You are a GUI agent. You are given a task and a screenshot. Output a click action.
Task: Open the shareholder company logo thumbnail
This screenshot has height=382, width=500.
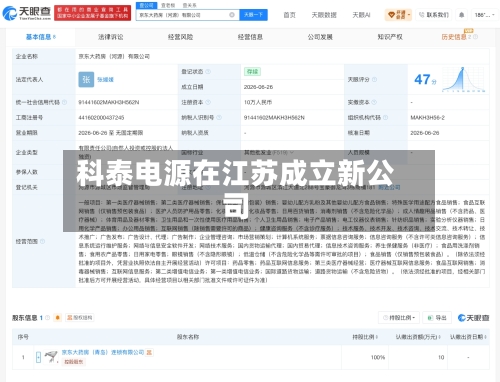coord(51,357)
